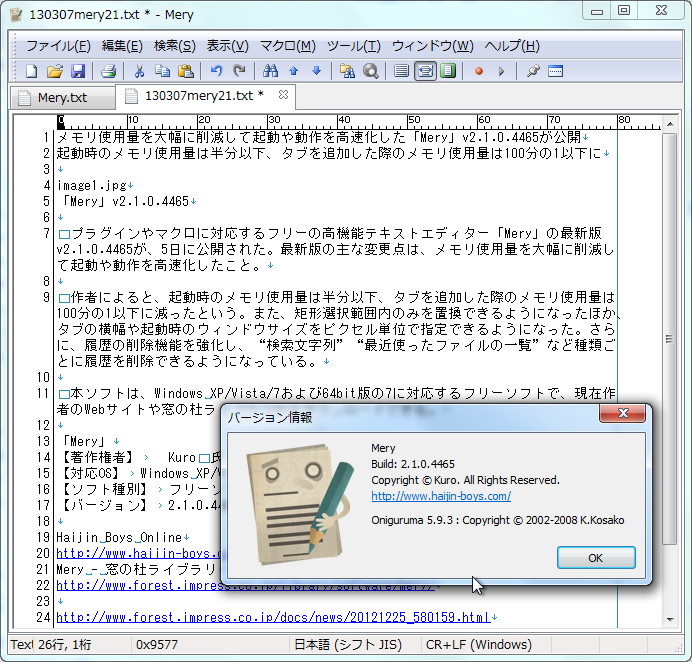Save the document with floppy icon
The width and height of the screenshot is (692, 662).
point(78,71)
